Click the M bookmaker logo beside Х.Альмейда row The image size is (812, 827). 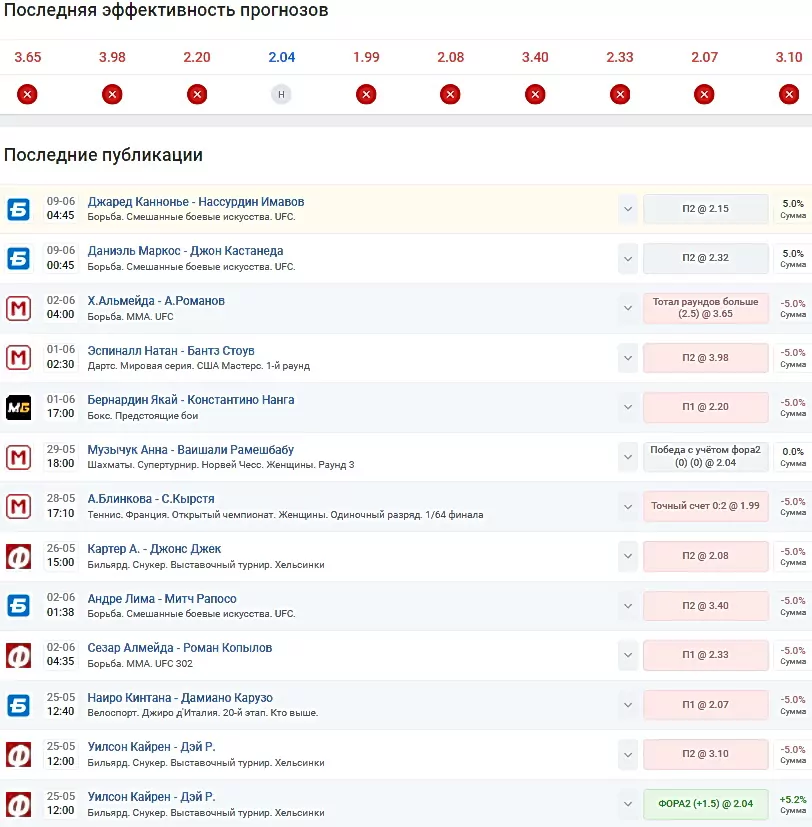coord(18,308)
